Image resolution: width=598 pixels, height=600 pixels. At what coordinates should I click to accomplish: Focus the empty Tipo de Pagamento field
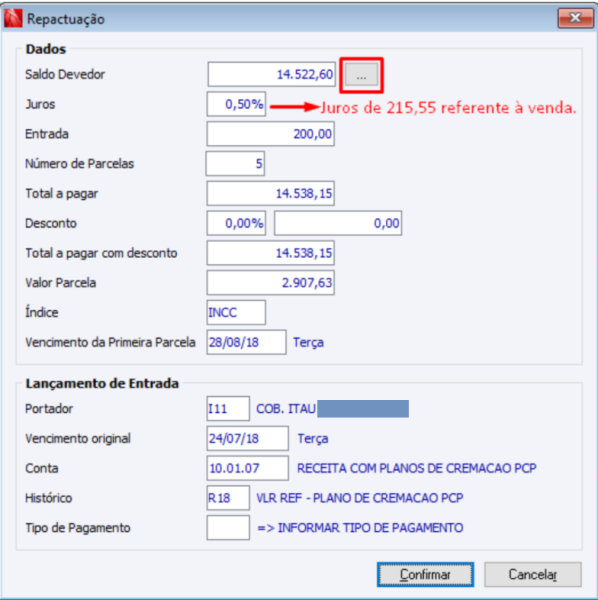(228, 528)
